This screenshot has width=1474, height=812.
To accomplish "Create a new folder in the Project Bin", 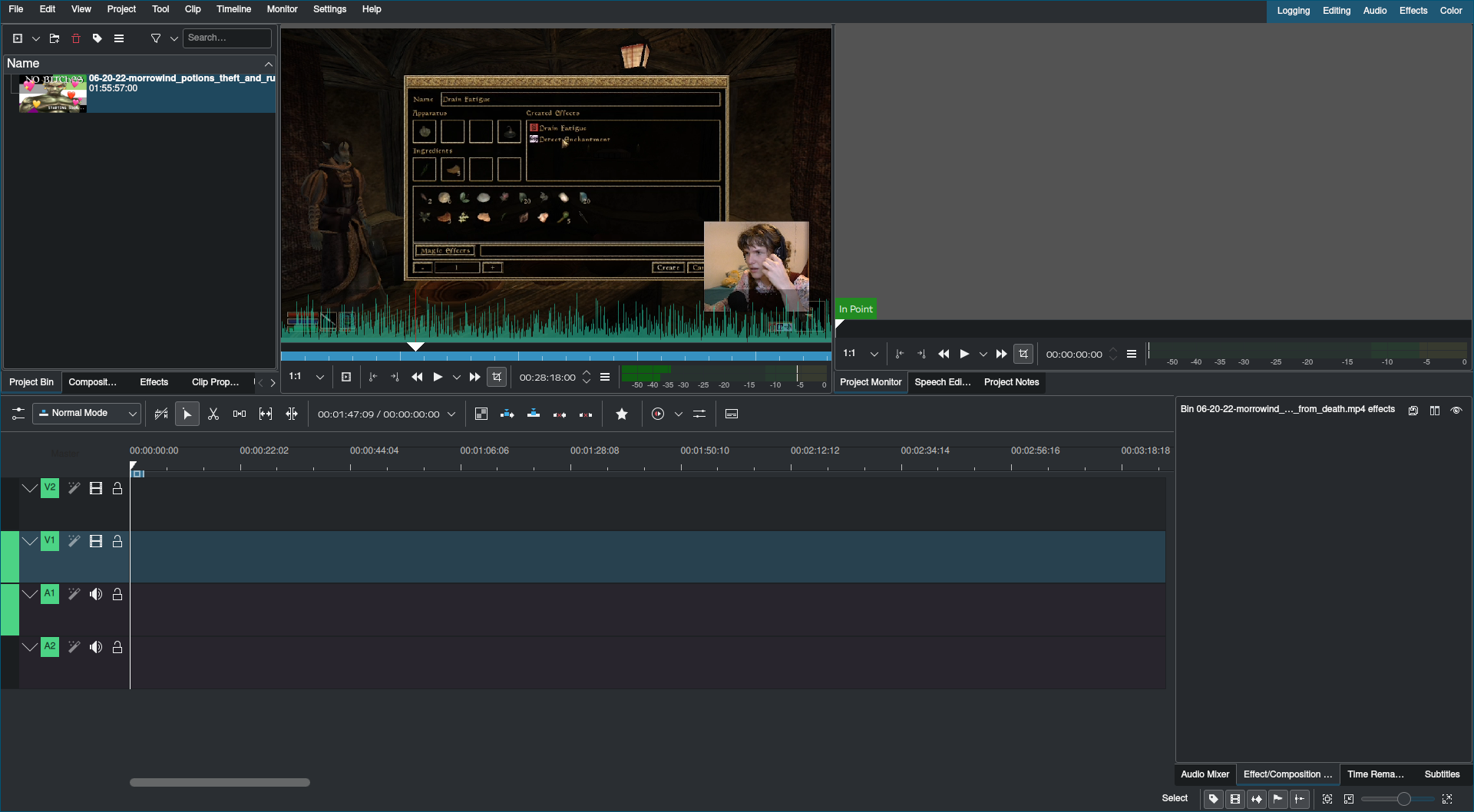I will click(54, 38).
